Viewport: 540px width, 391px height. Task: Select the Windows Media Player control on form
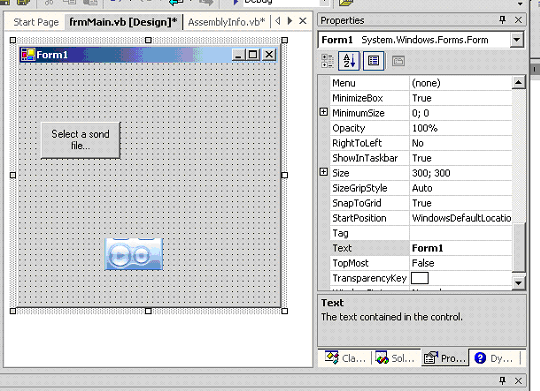(x=134, y=254)
